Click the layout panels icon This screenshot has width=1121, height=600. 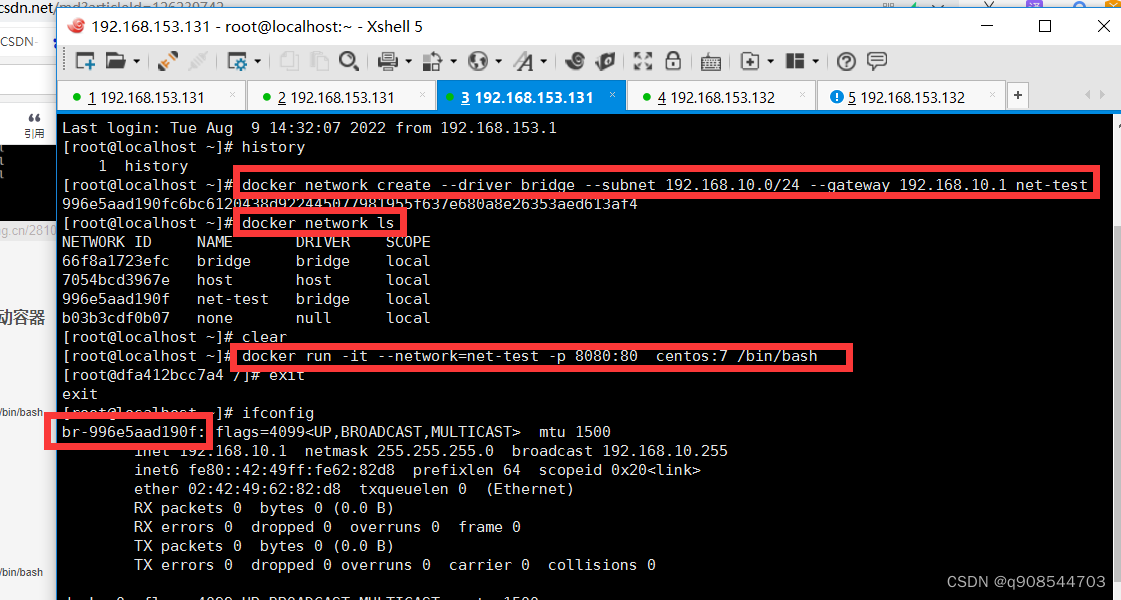(795, 62)
